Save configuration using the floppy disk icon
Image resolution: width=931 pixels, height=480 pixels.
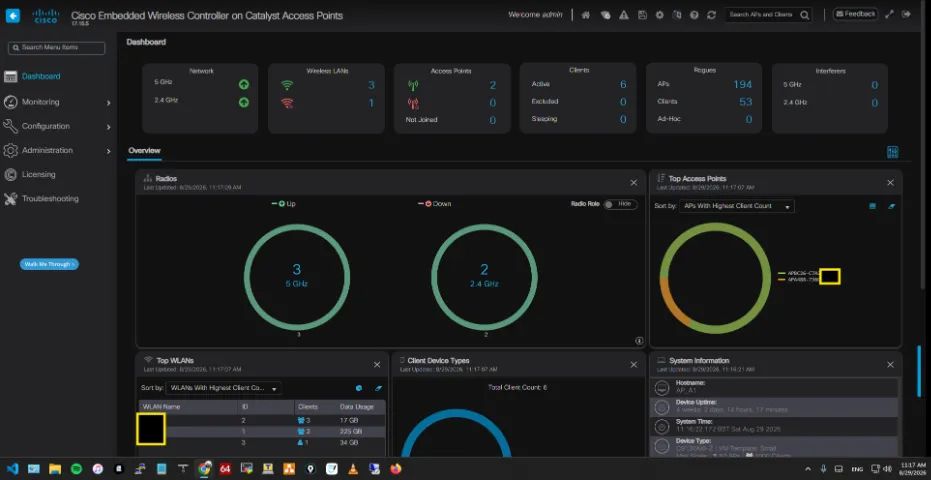(642, 15)
